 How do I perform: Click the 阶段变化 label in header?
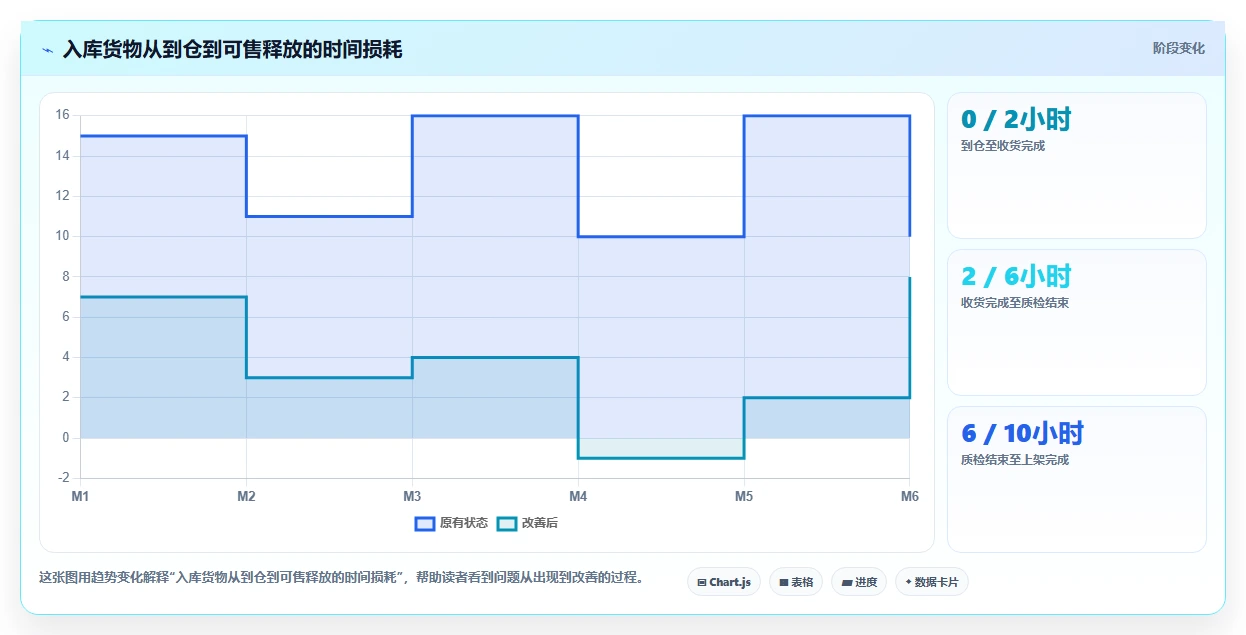point(1179,48)
